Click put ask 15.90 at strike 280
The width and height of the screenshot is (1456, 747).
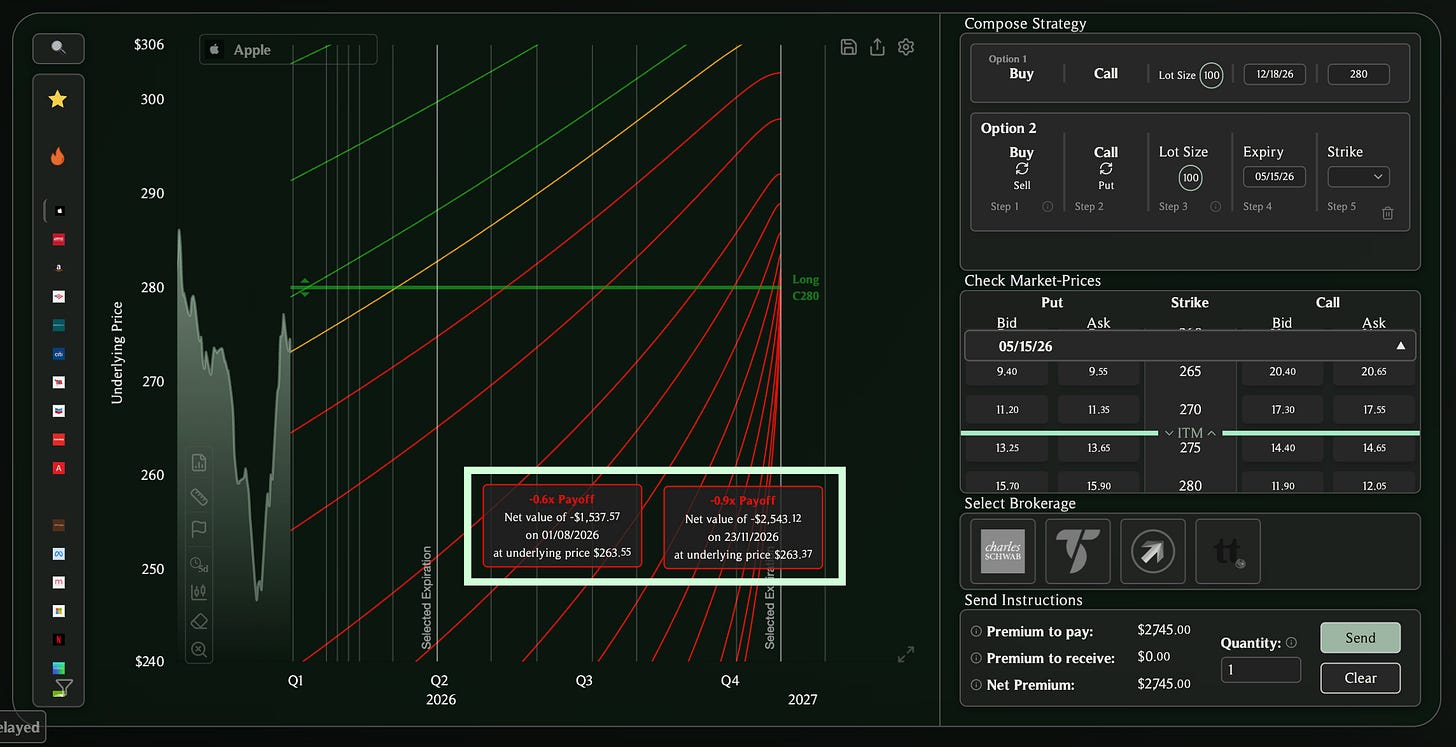click(x=1098, y=484)
